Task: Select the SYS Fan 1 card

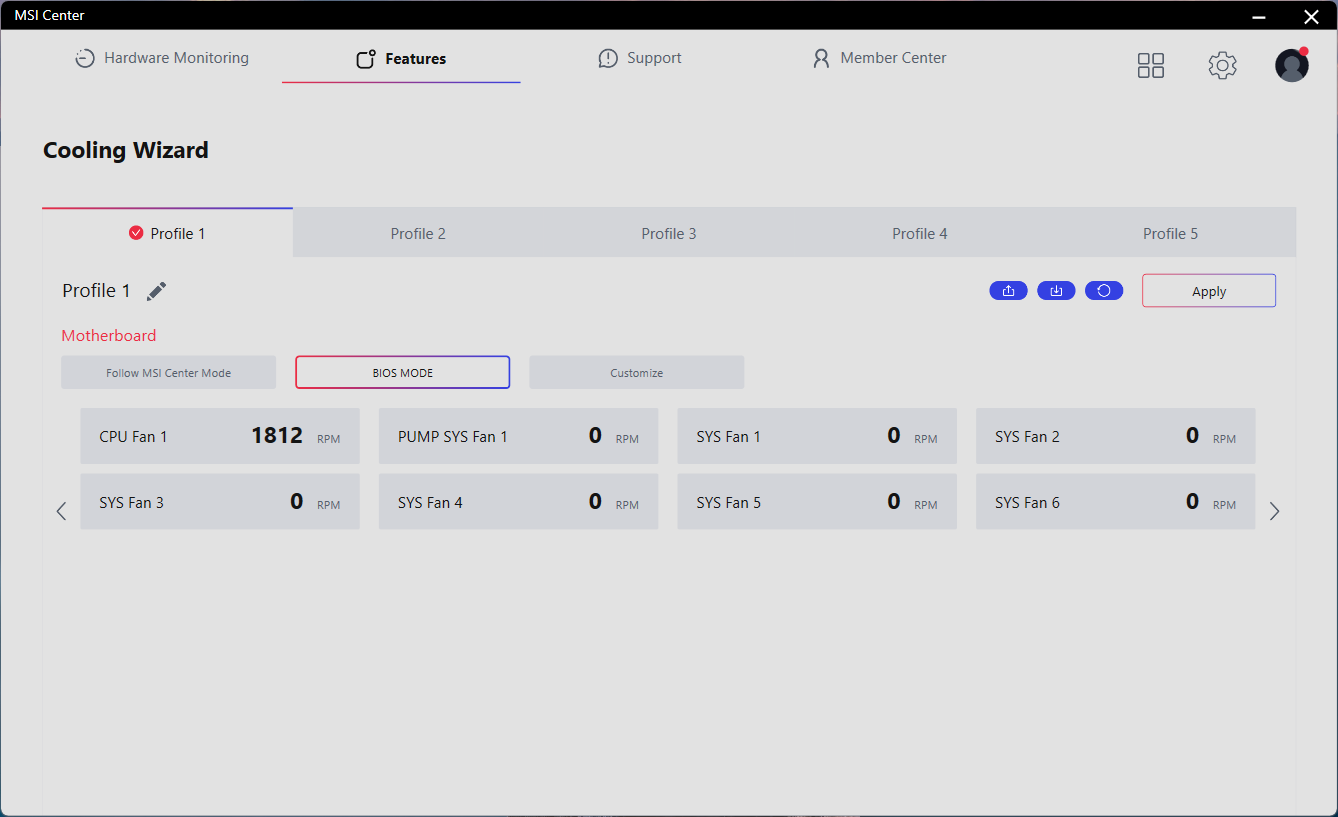Action: click(x=817, y=436)
